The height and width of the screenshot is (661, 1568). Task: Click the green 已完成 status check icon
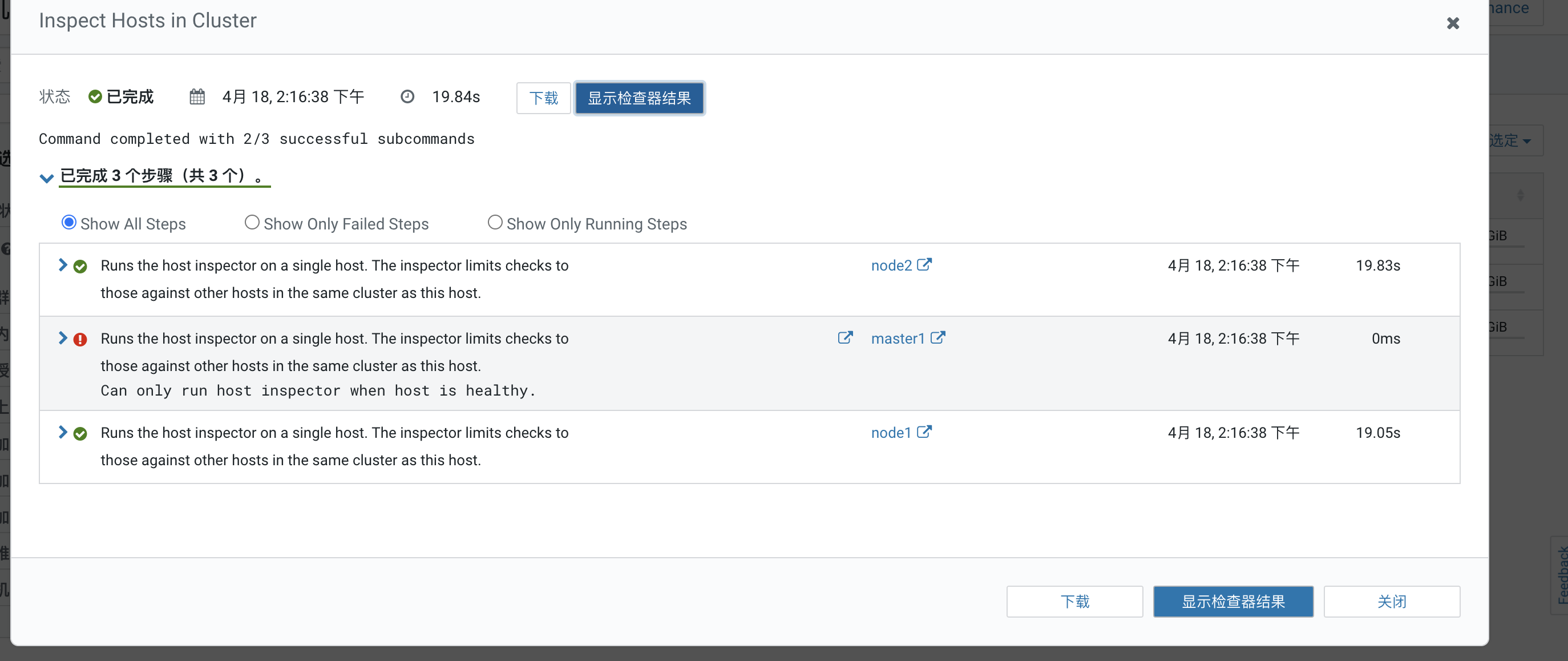[x=95, y=97]
